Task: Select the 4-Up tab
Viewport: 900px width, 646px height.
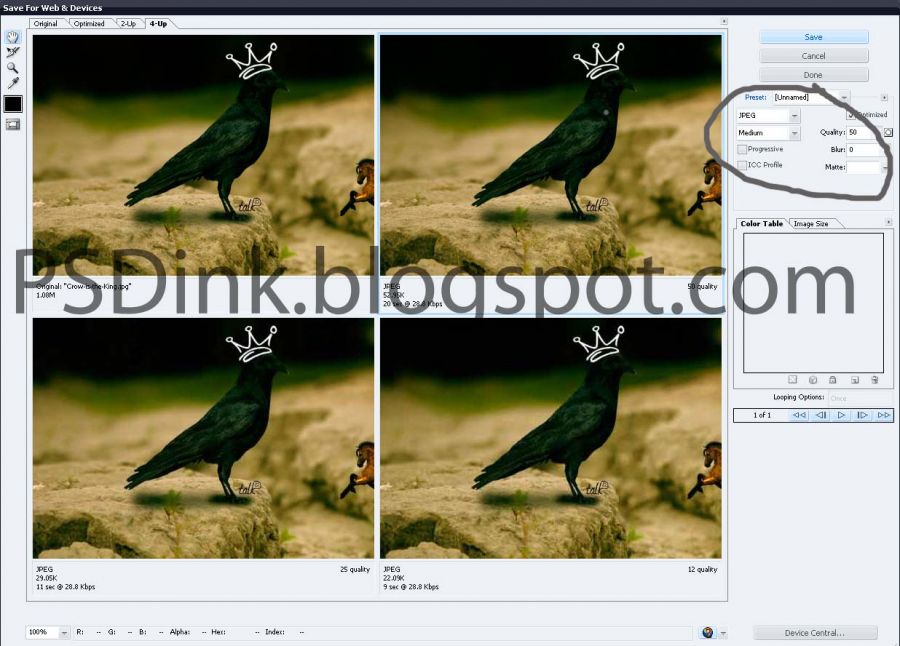Action: (158, 24)
